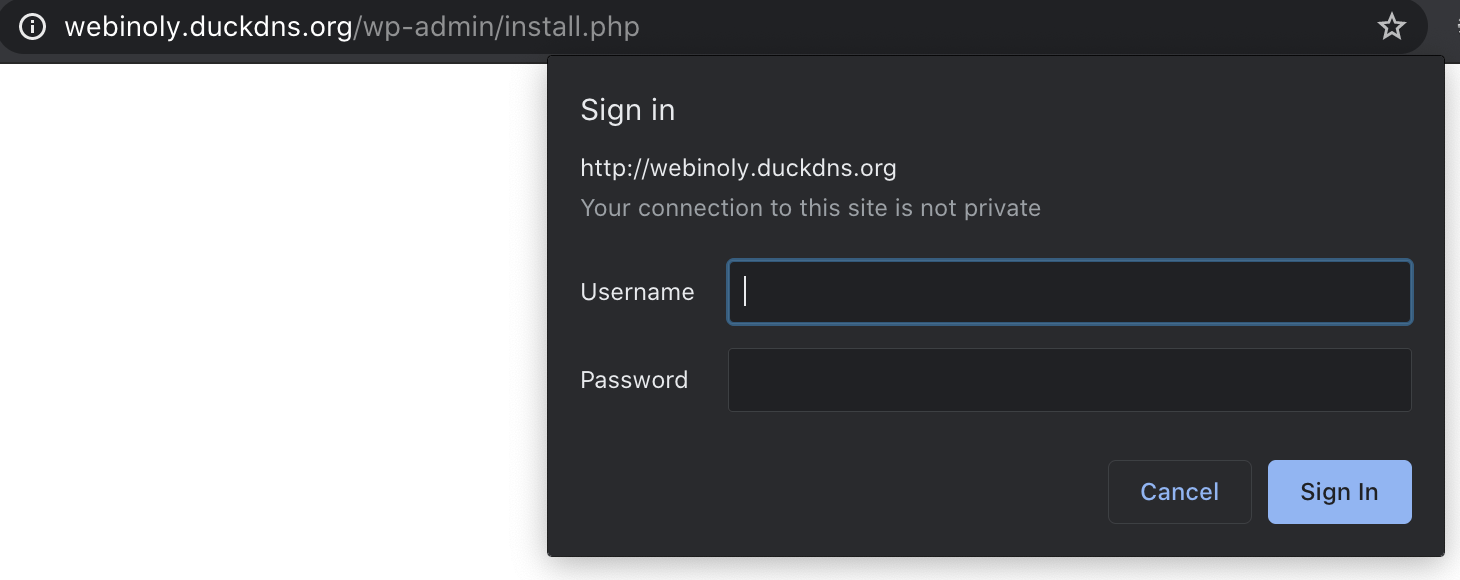This screenshot has width=1460, height=580.
Task: Click the empty address bar space before the star
Action: (x=1000, y=26)
